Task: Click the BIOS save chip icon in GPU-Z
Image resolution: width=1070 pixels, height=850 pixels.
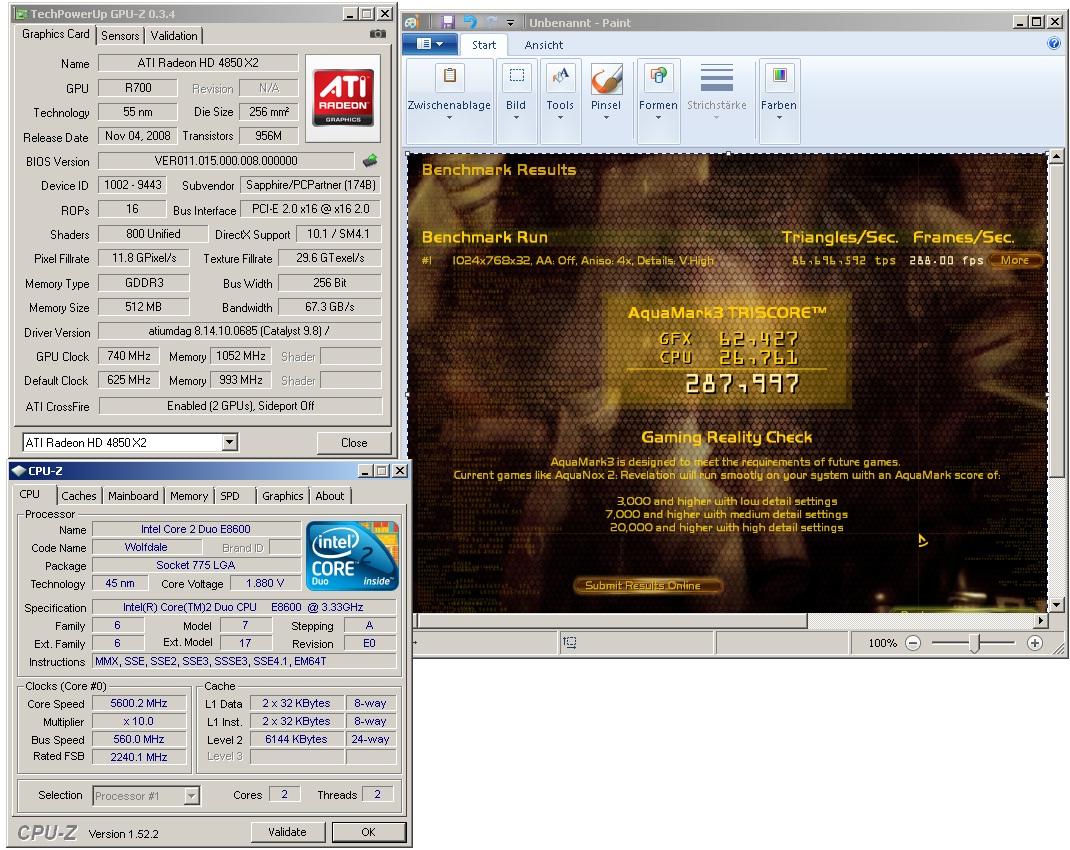Action: point(370,161)
